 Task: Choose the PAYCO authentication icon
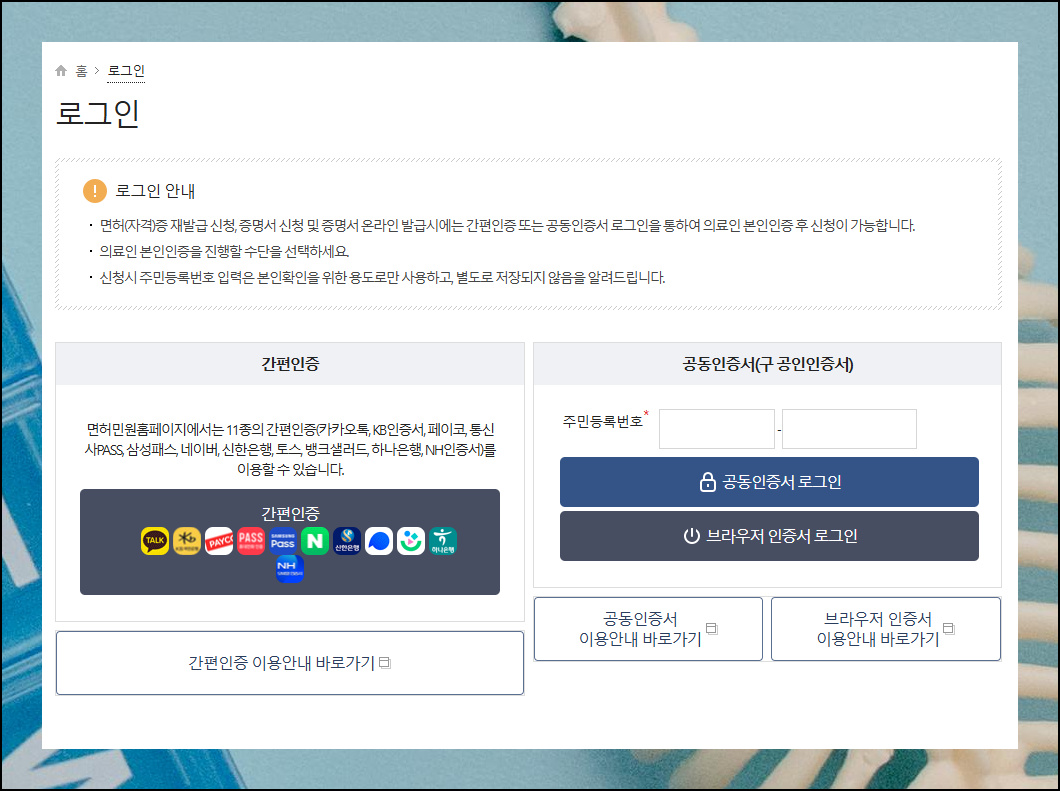pos(219,541)
